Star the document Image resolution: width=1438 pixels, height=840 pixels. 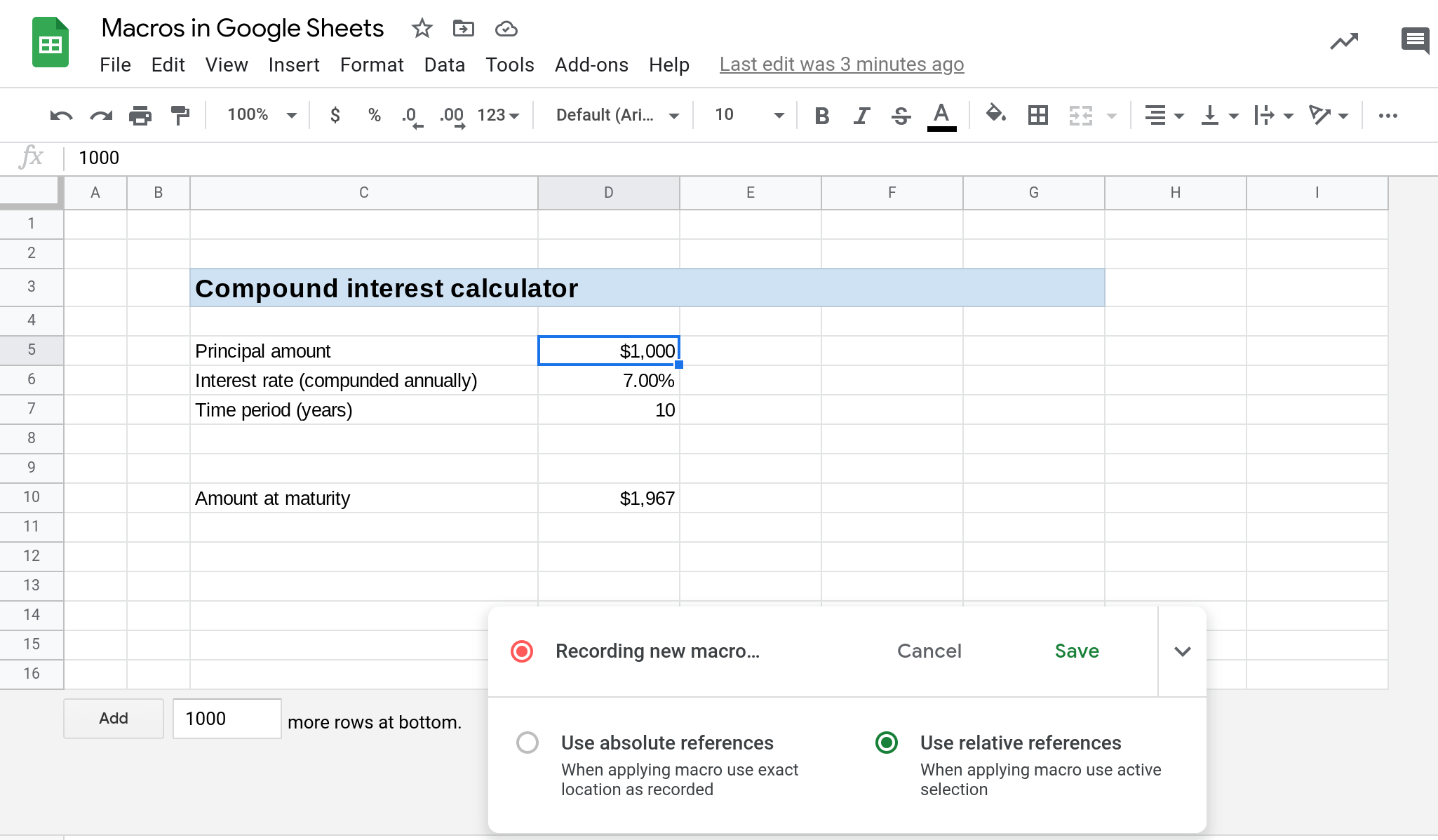tap(422, 29)
